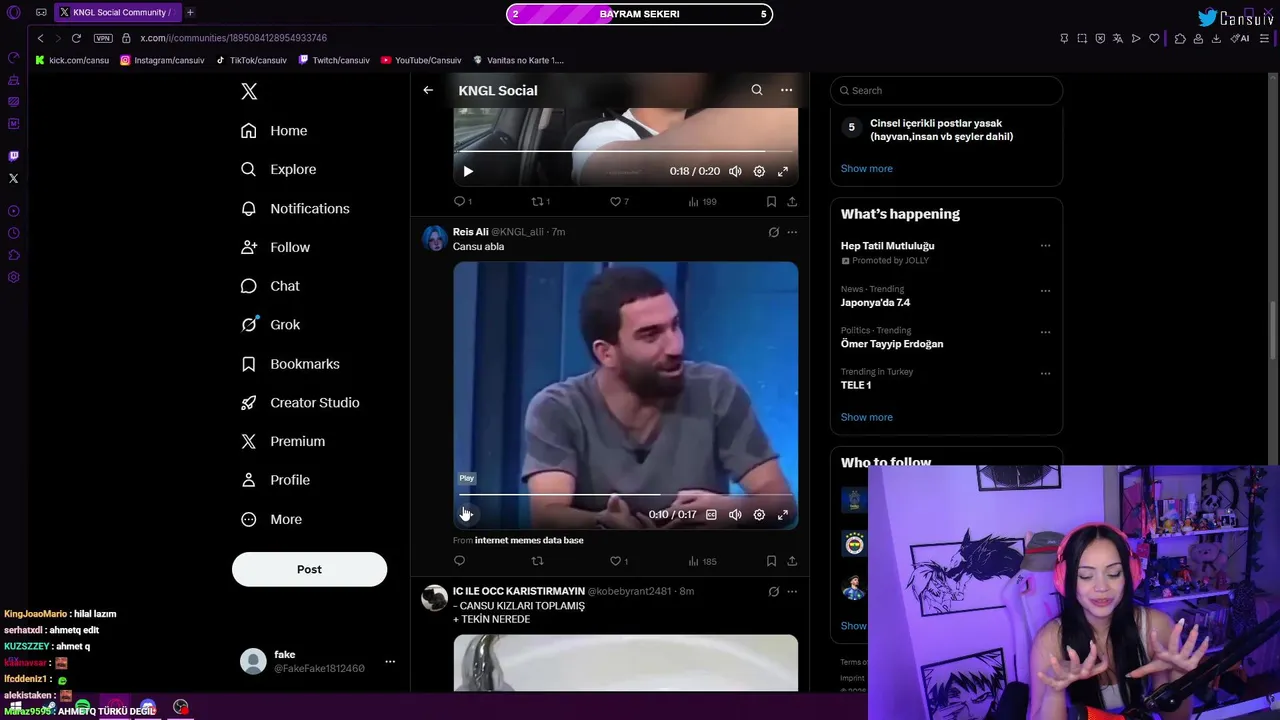Viewport: 1280px width, 720px height.
Task: View analytics showing 199 views
Action: [702, 201]
